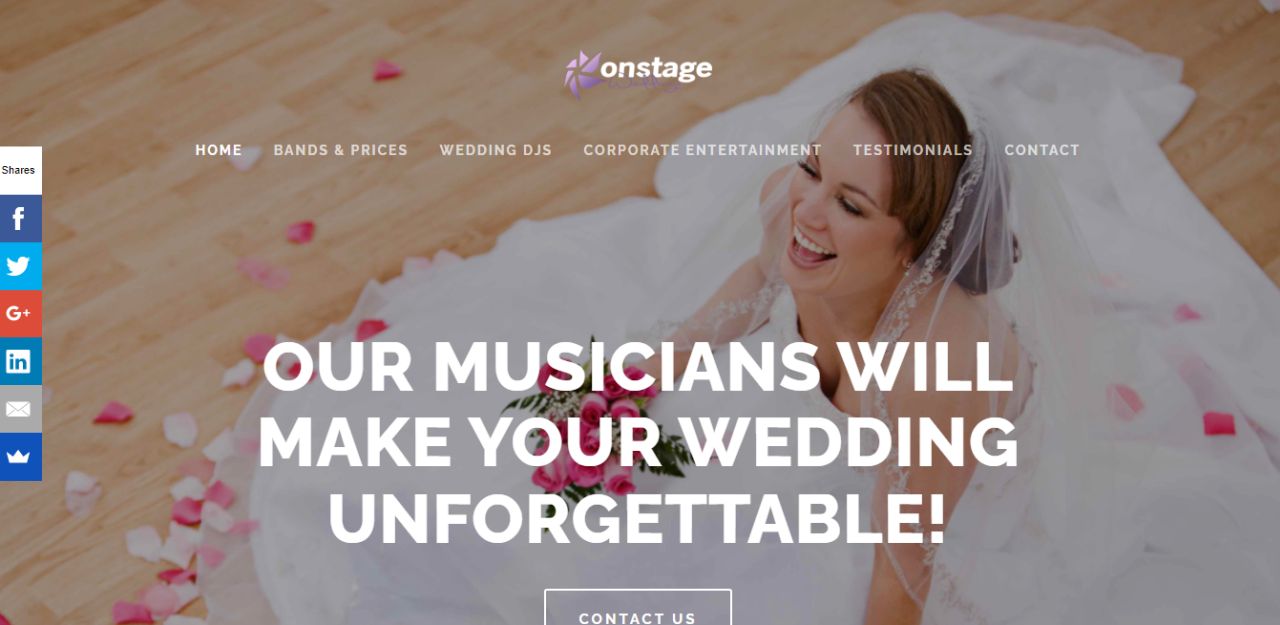The height and width of the screenshot is (625, 1280).
Task: Click the Contact Us outlined button
Action: (x=638, y=608)
